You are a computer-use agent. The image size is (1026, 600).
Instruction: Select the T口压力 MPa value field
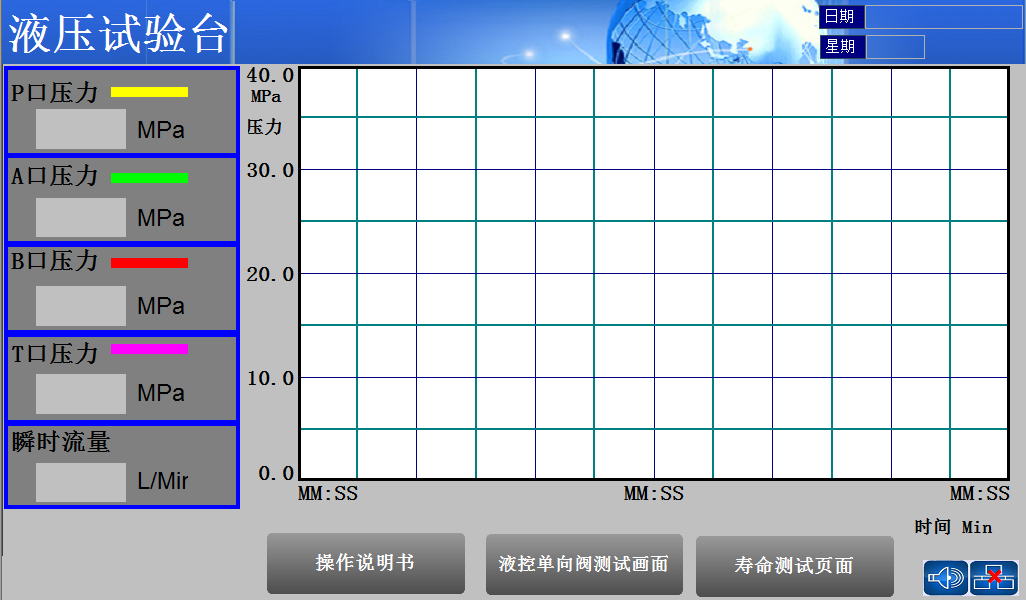click(x=81, y=394)
